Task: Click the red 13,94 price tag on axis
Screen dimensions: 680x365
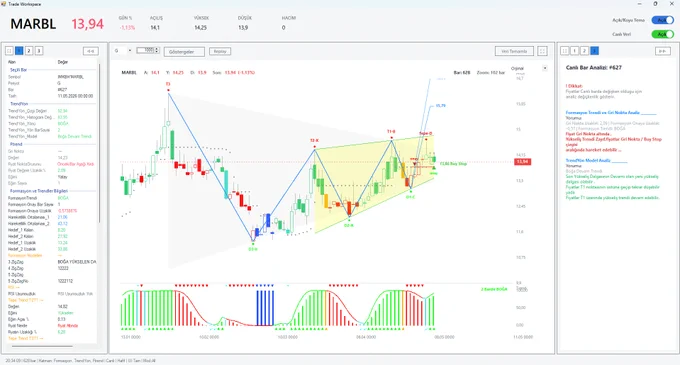Action: [523, 162]
